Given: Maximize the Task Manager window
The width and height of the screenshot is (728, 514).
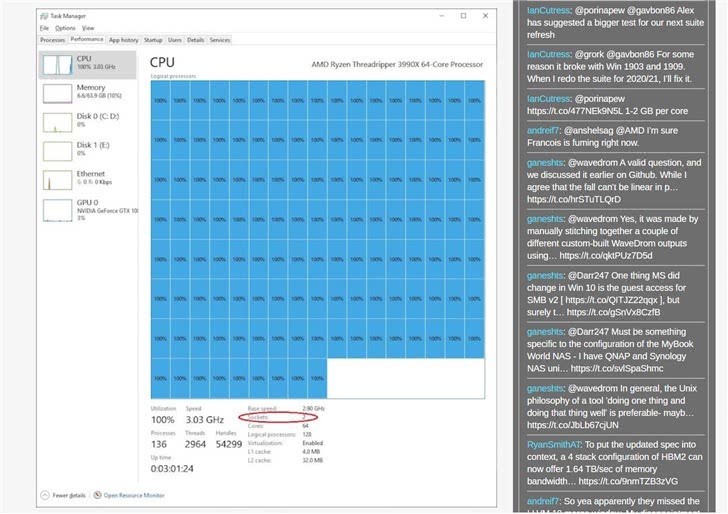Looking at the screenshot, I should click(x=463, y=16).
